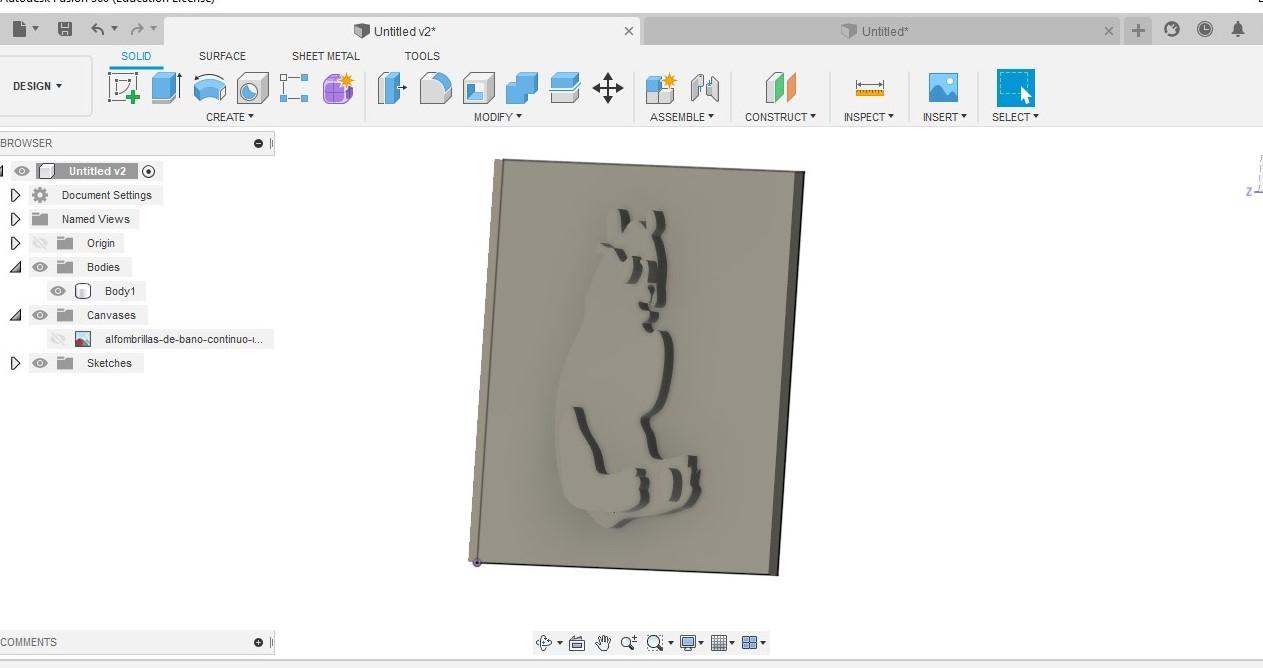
Task: Click the Create Form purple icon
Action: tap(339, 88)
